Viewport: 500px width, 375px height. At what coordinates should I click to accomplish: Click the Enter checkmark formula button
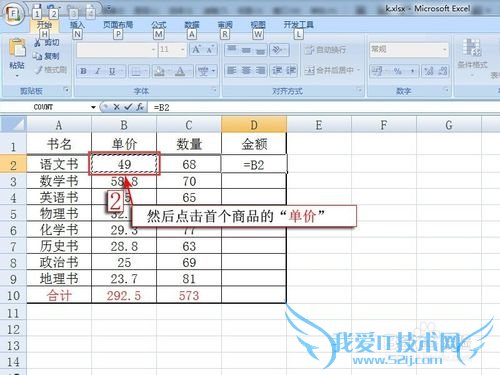pos(128,107)
